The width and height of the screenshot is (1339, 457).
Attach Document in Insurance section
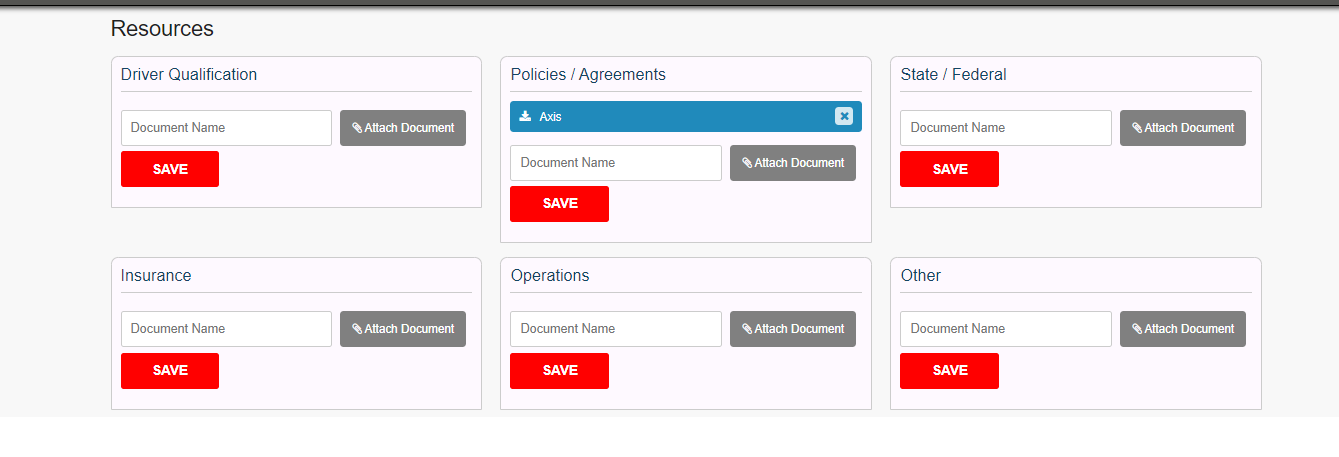coord(403,329)
